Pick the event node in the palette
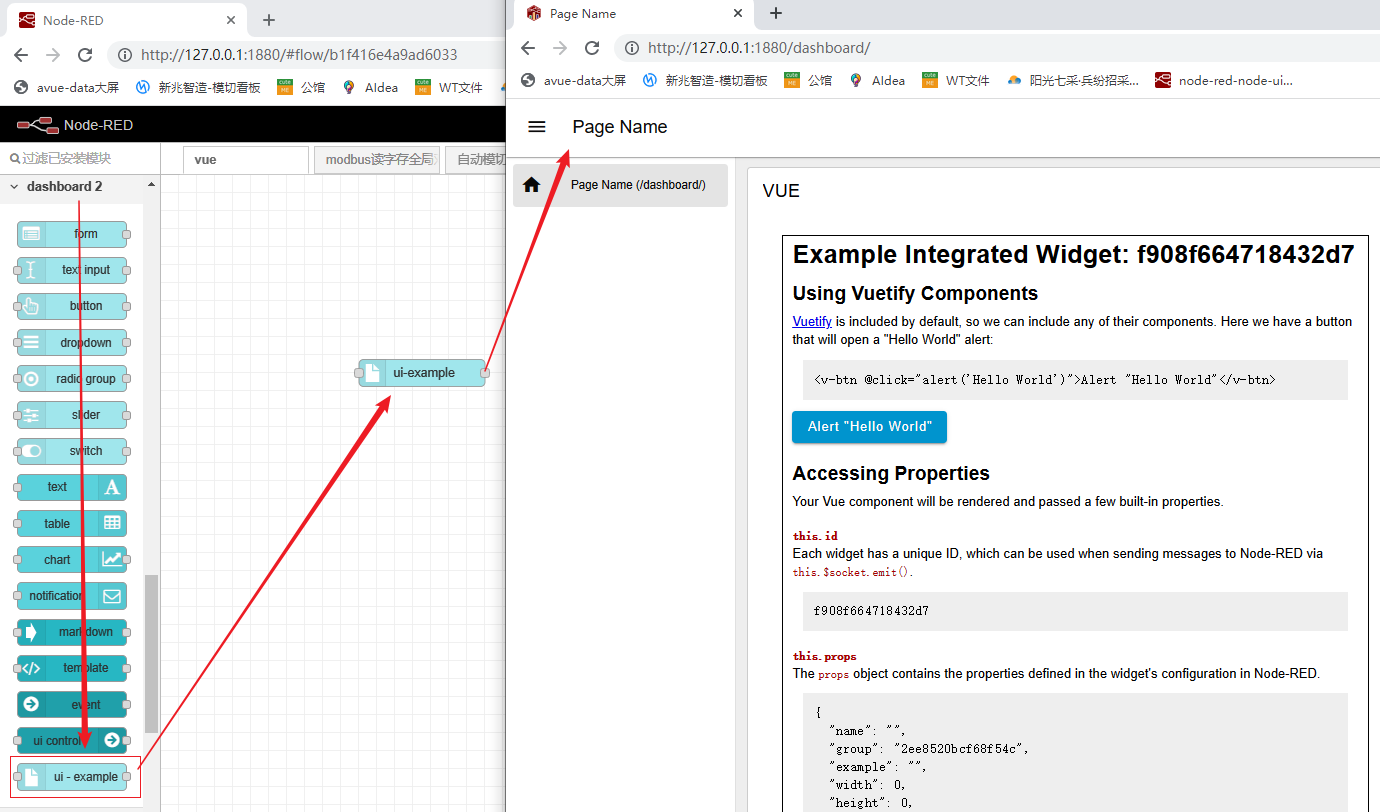1380x812 pixels. [72, 704]
